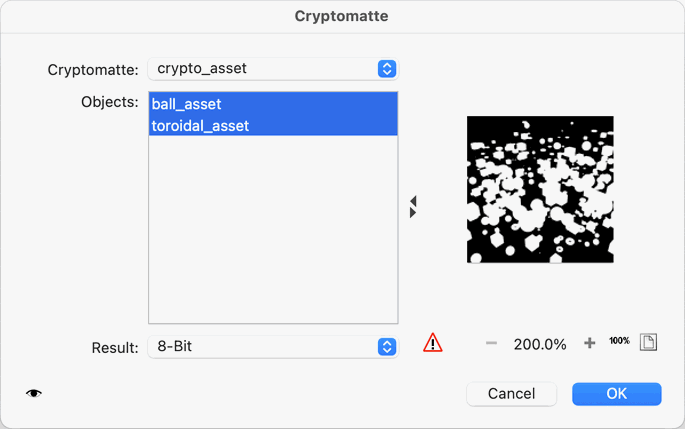This screenshot has width=685, height=429.
Task: Click the left-pointing triangle beside the list
Action: point(413,202)
